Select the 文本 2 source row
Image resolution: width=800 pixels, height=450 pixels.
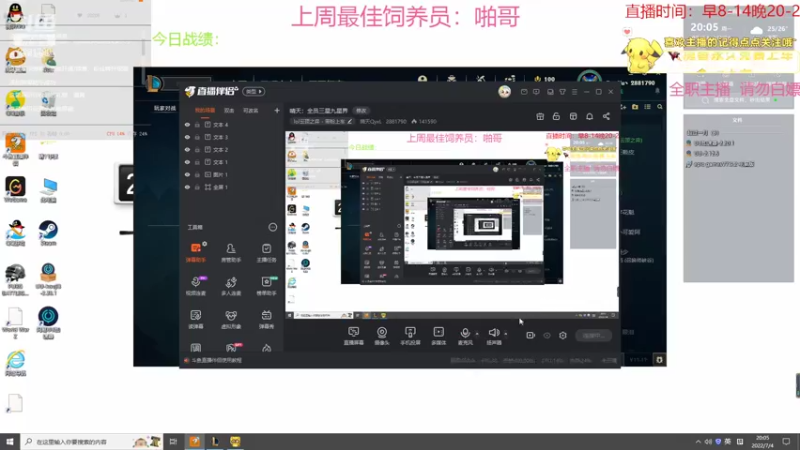(232, 150)
